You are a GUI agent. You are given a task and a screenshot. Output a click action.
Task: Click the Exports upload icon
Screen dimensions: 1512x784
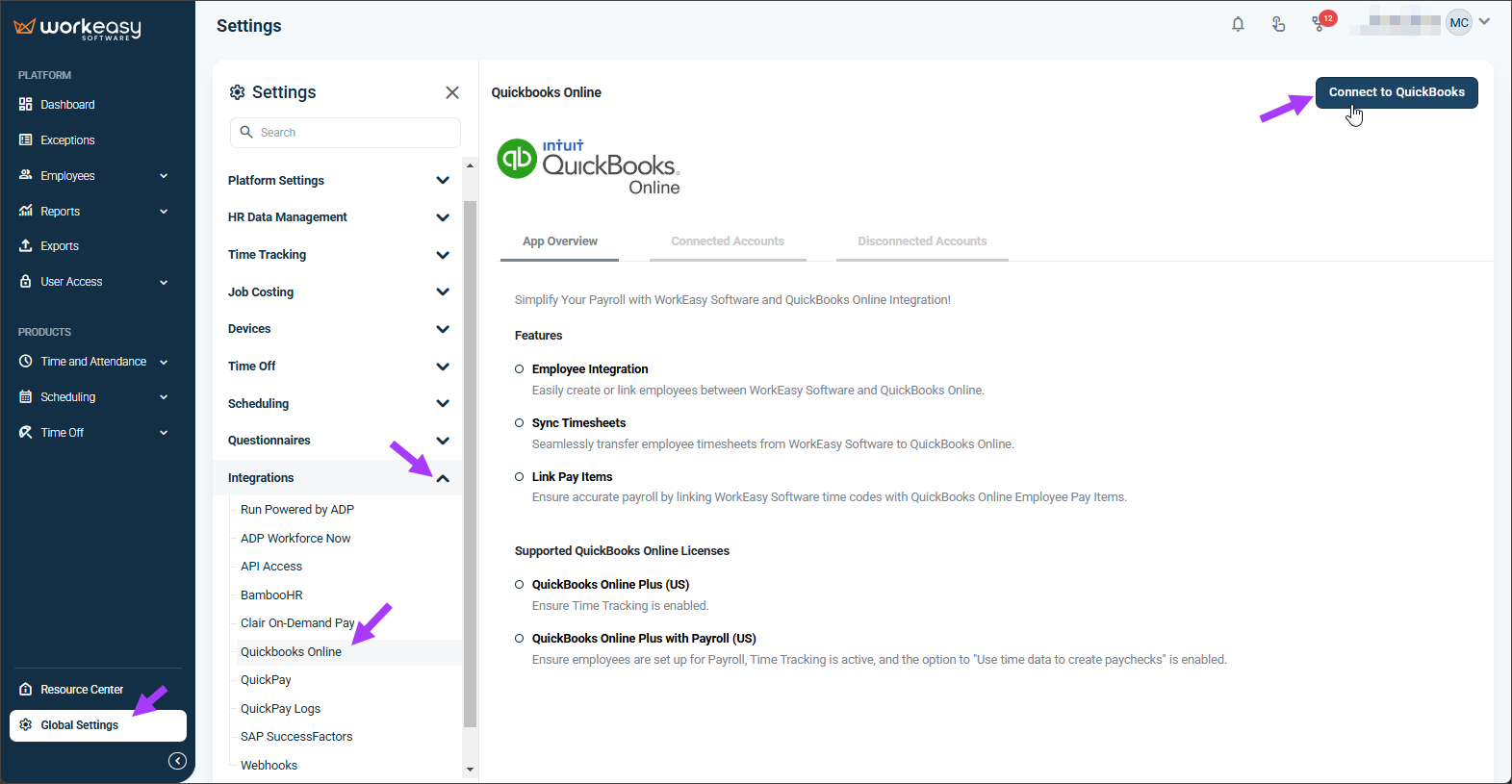tap(26, 245)
